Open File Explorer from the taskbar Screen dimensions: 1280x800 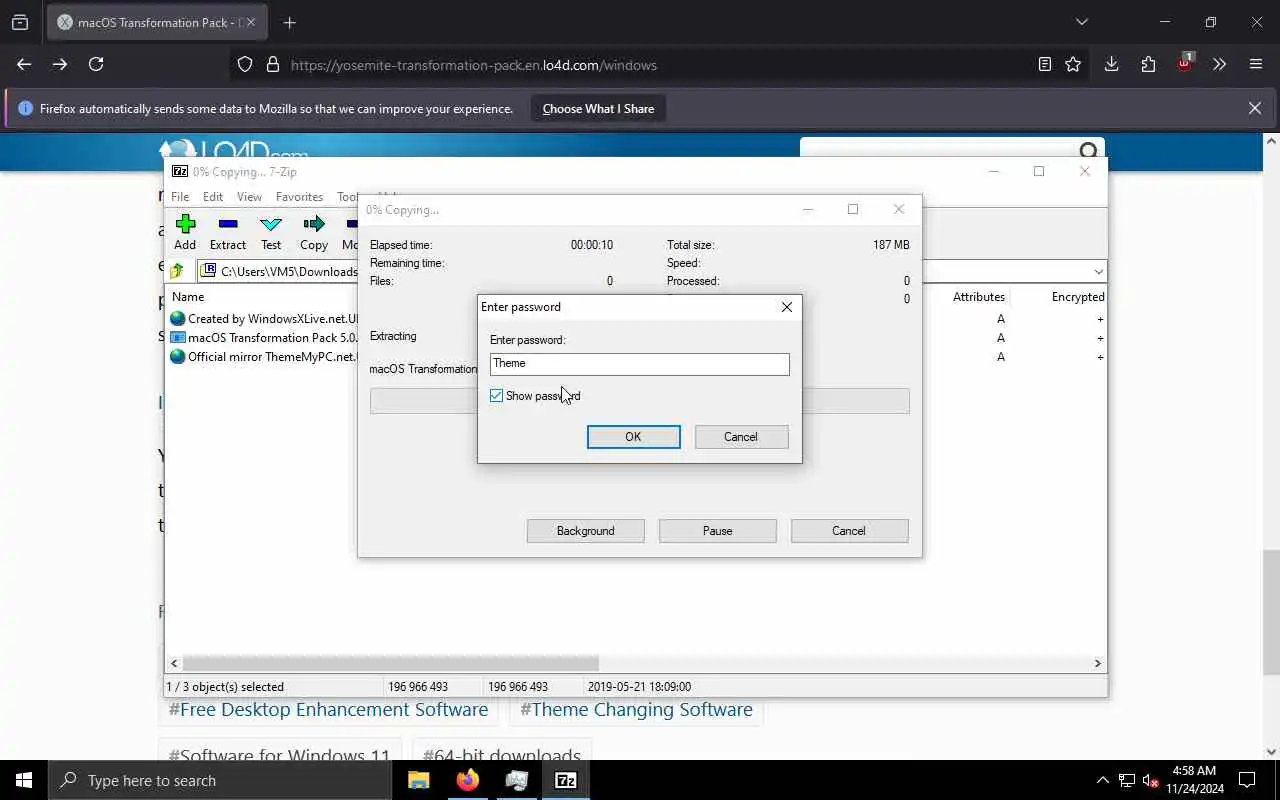pyautogui.click(x=419, y=780)
